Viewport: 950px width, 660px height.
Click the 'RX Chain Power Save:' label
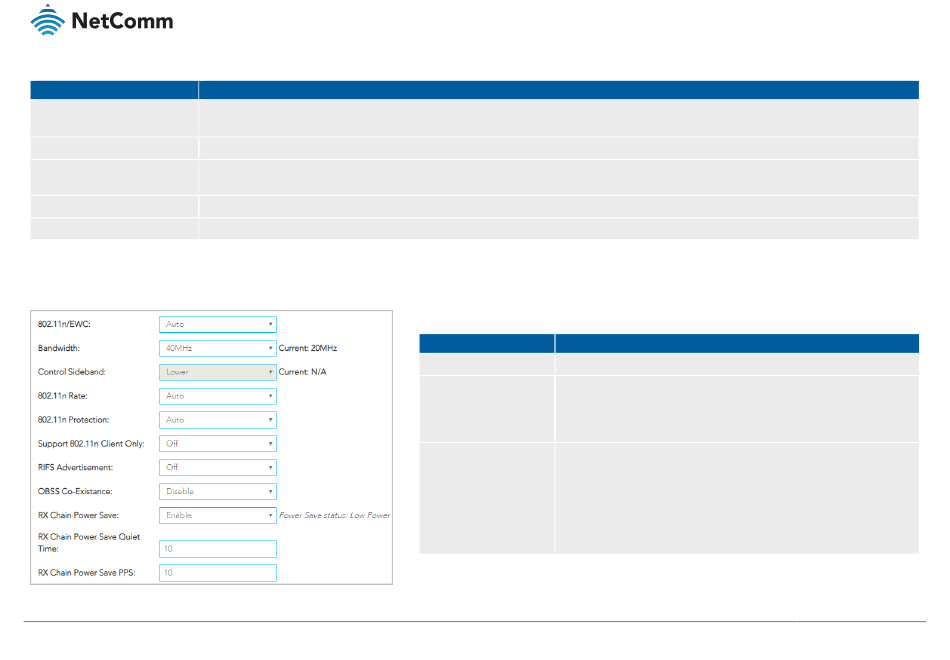tap(78, 515)
